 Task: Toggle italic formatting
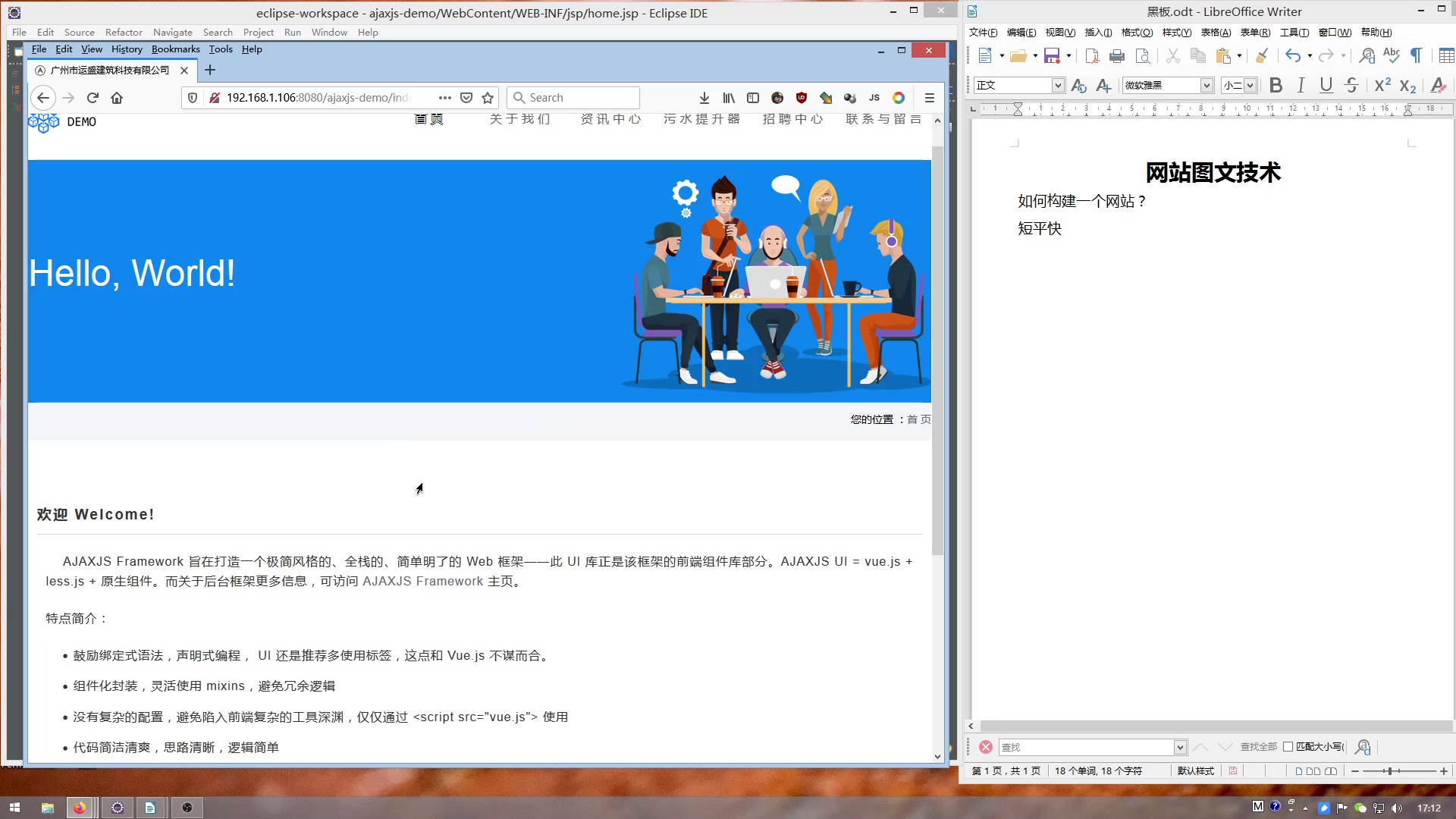(1301, 85)
